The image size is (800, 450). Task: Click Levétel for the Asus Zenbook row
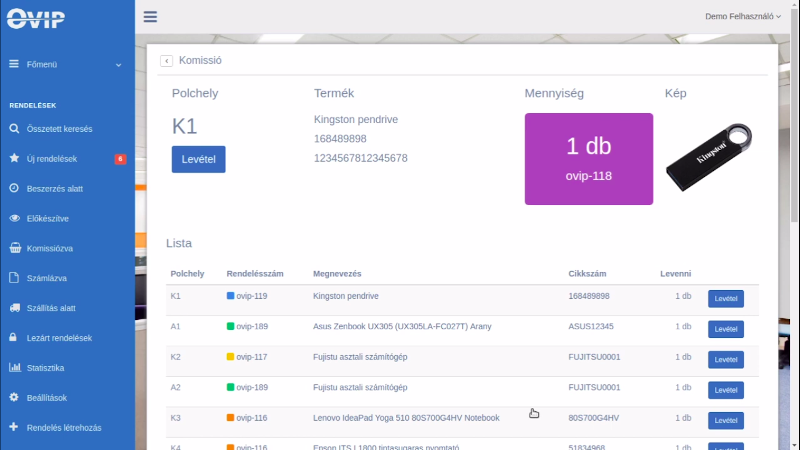[x=726, y=329]
